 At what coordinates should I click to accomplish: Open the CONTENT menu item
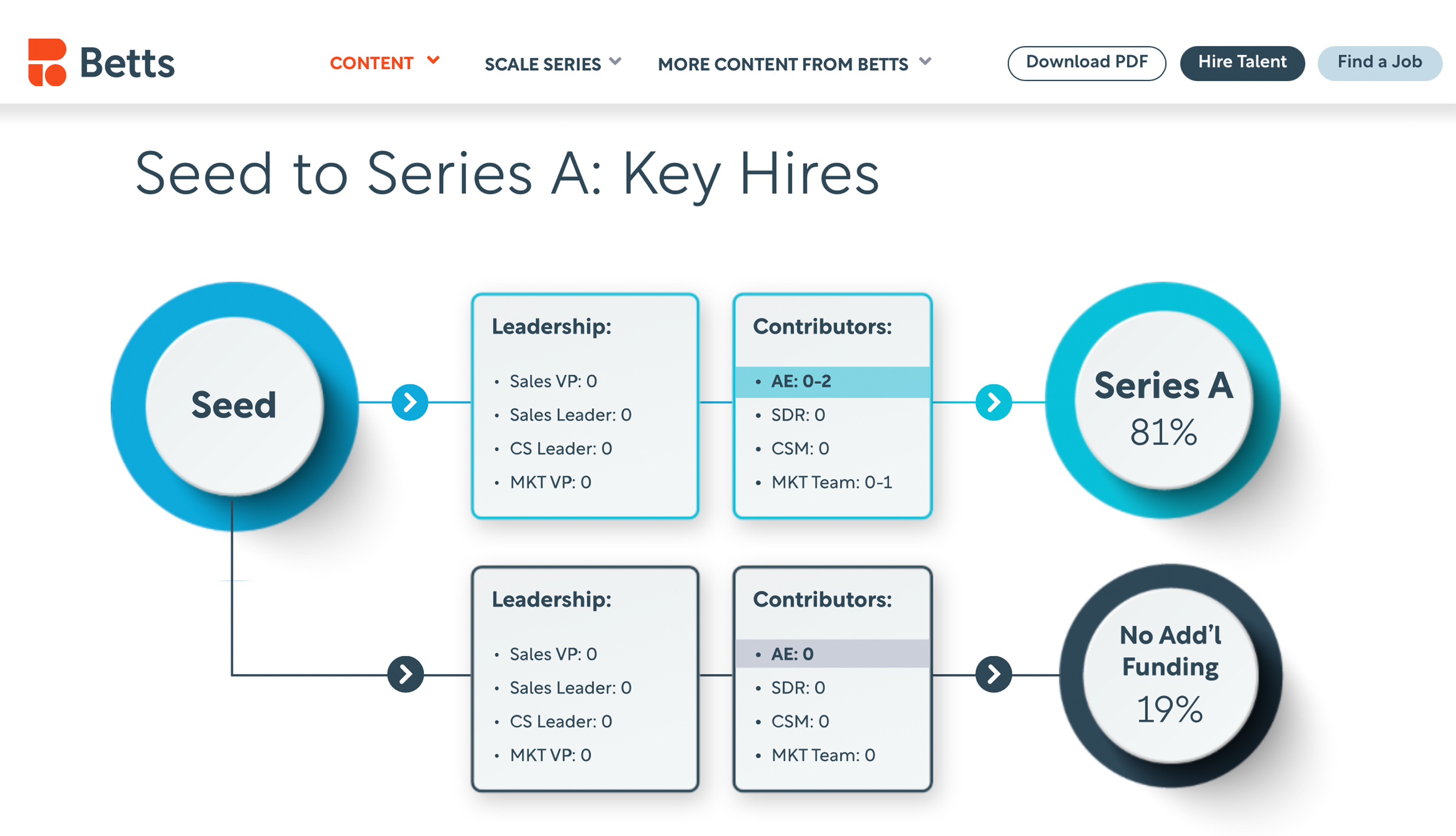pyautogui.click(x=372, y=63)
